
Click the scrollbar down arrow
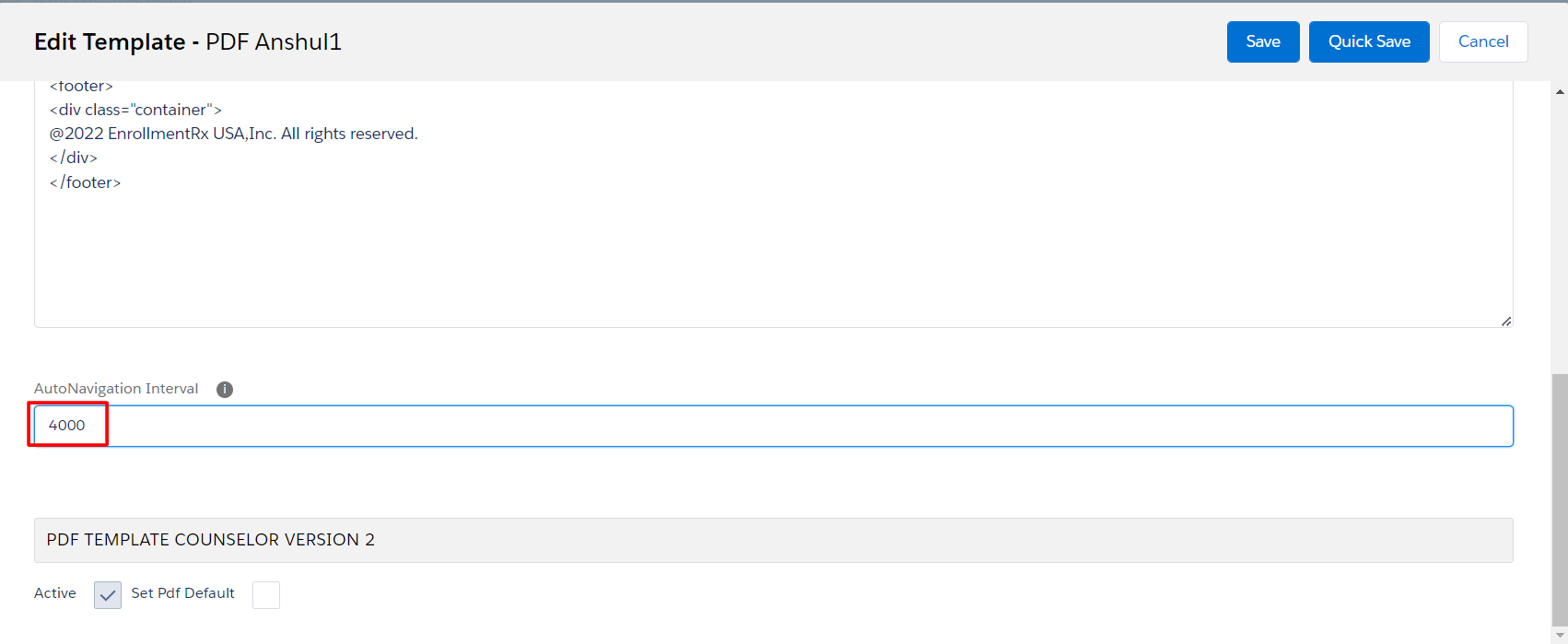[x=1560, y=637]
